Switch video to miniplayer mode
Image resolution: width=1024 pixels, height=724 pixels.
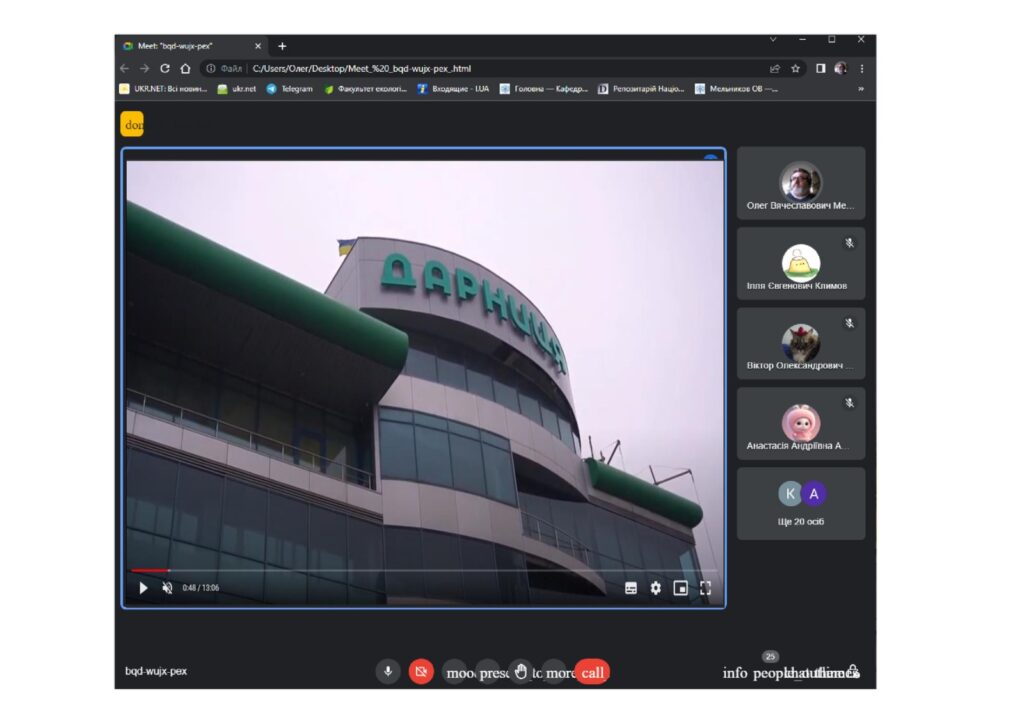[x=681, y=588]
